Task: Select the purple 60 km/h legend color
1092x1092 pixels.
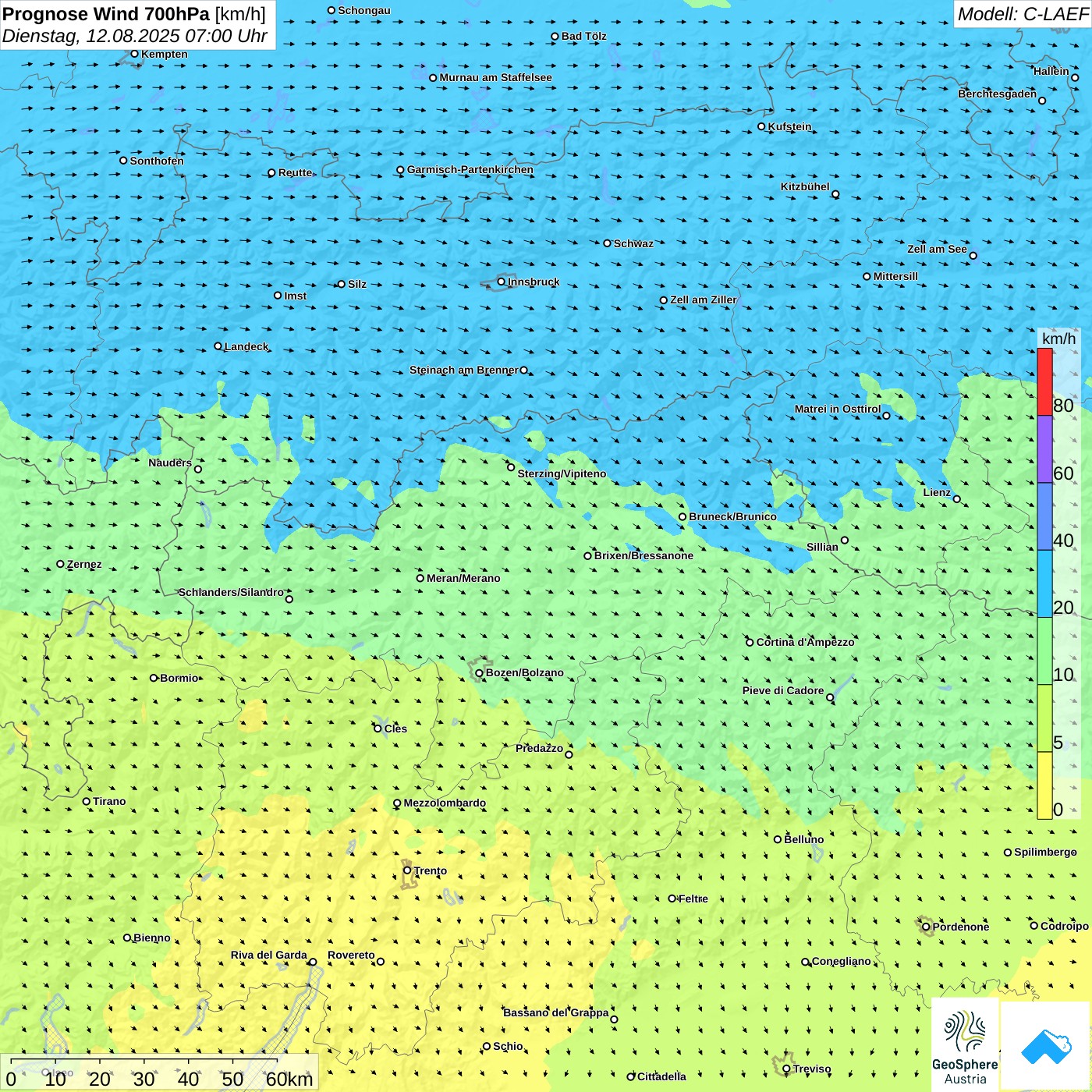Action: (x=1044, y=449)
